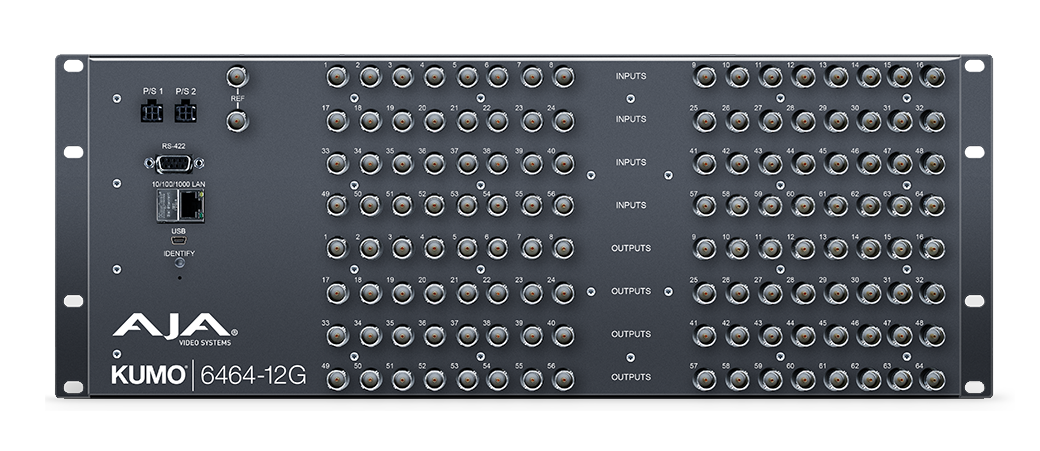This screenshot has height=451, width=1040.
Task: Pick output BNC connector 33
Action: coord(337,336)
